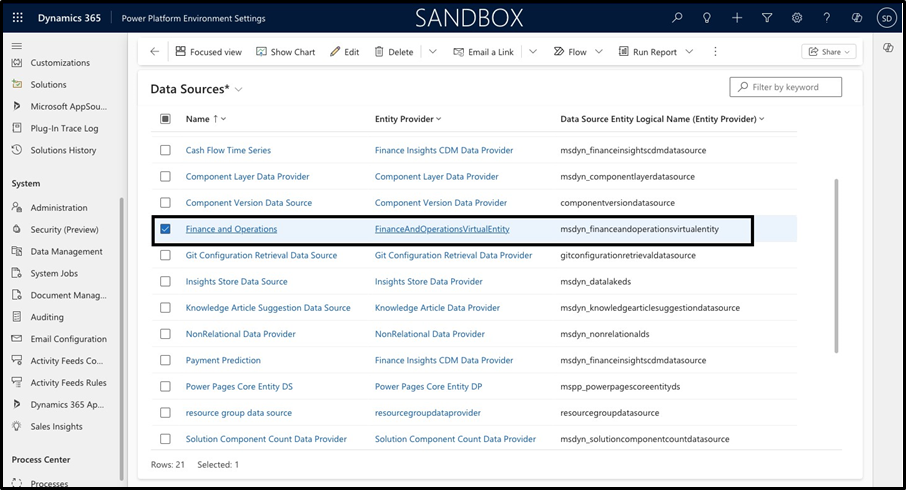Open the Dynamics 365 app launcher waffle
The width and height of the screenshot is (906, 490).
pyautogui.click(x=18, y=18)
